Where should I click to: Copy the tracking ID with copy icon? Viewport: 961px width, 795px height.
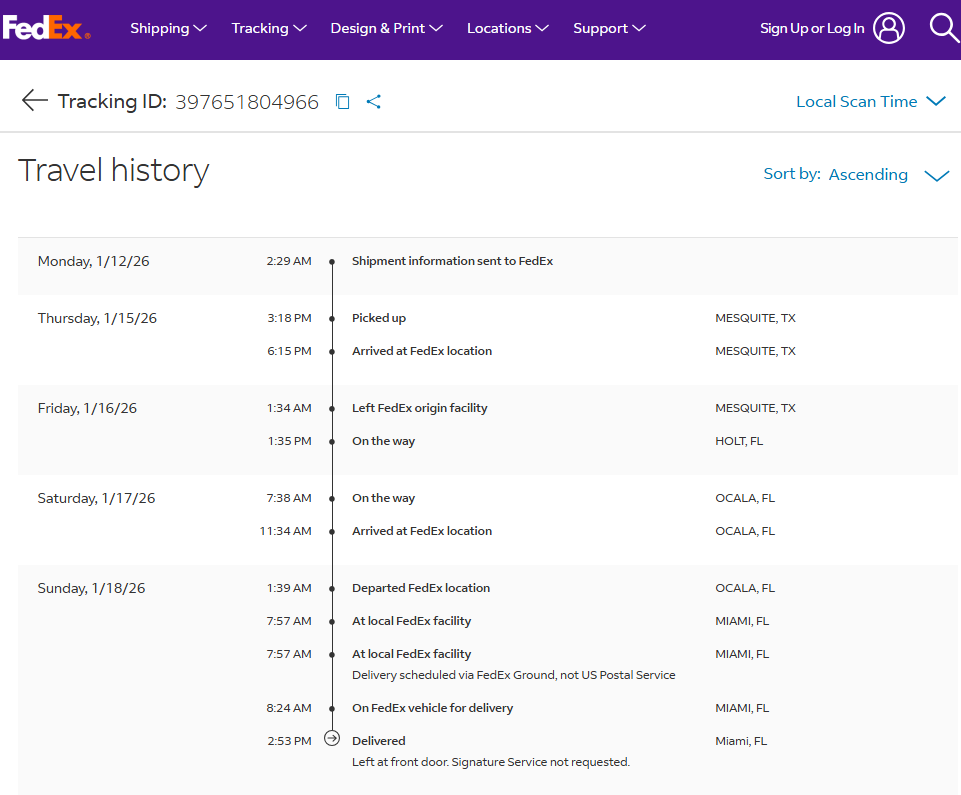click(x=343, y=102)
